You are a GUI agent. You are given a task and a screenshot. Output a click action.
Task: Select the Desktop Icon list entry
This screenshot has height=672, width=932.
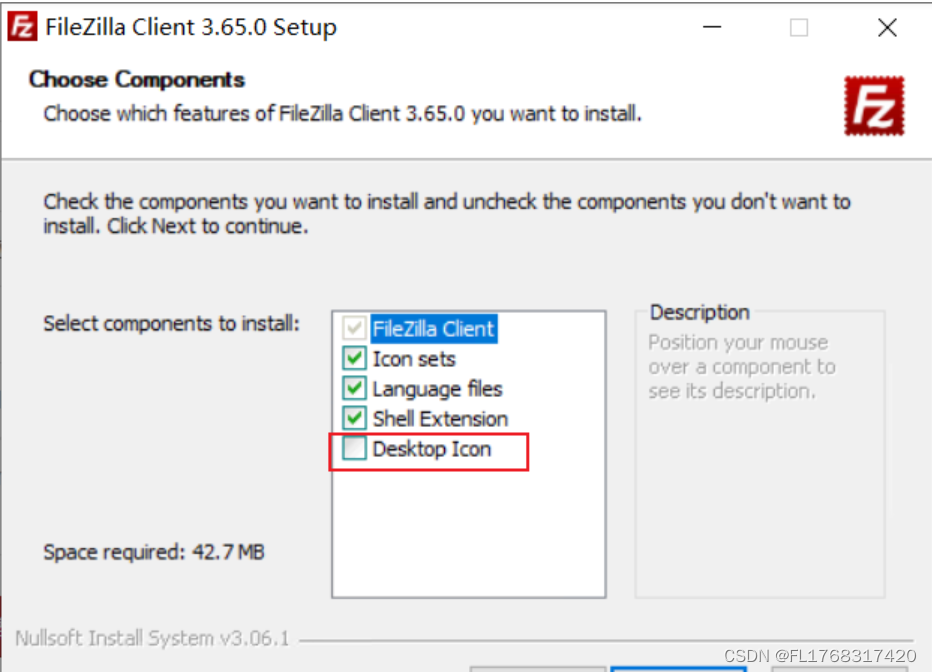coord(432,449)
